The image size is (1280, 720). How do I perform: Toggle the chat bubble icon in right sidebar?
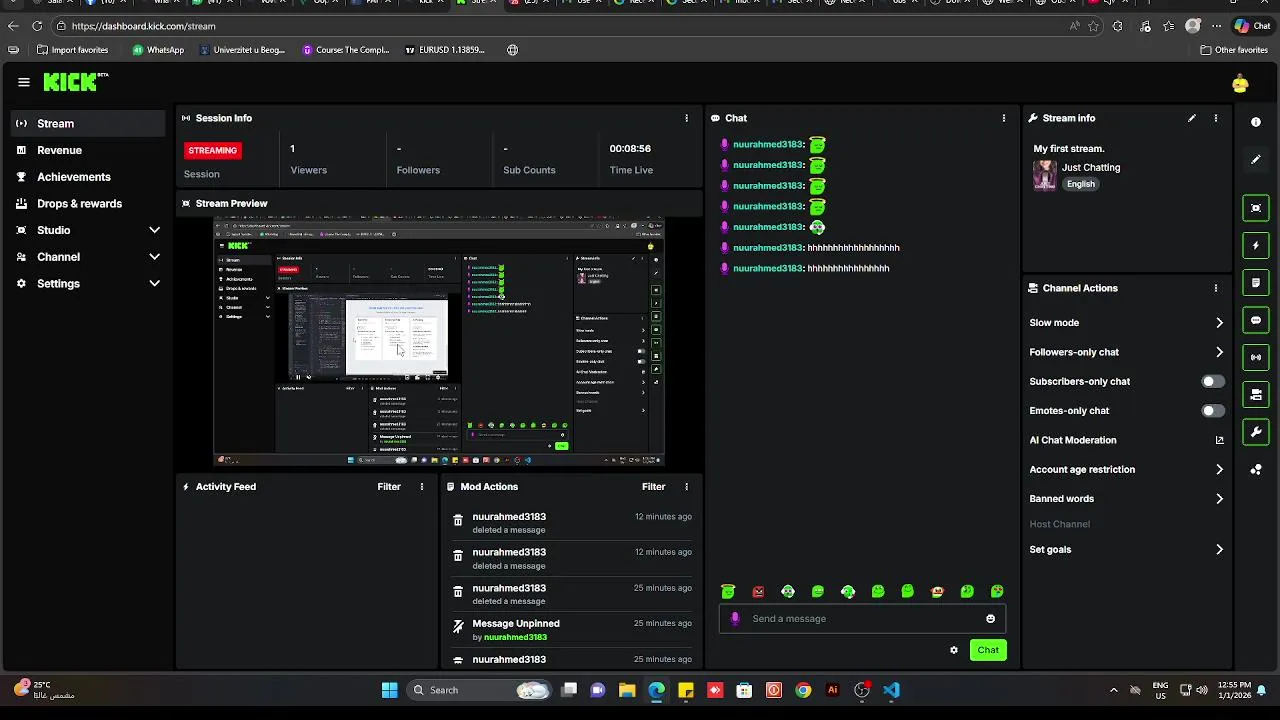(1256, 320)
